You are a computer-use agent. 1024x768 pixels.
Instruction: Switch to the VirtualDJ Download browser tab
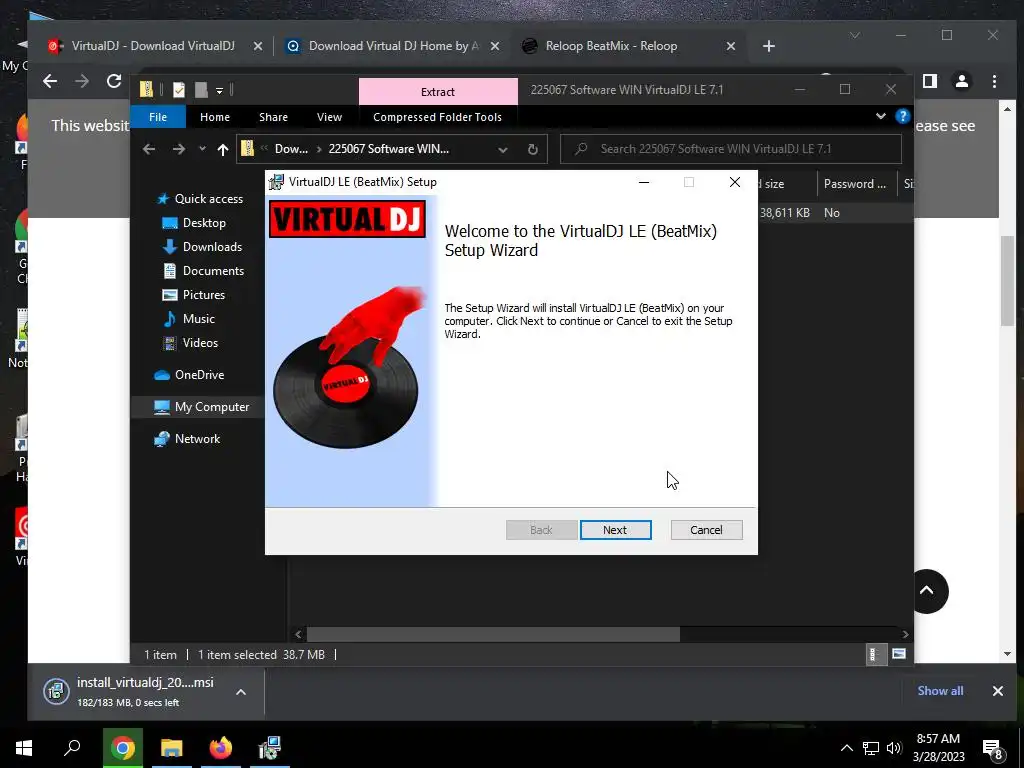153,46
